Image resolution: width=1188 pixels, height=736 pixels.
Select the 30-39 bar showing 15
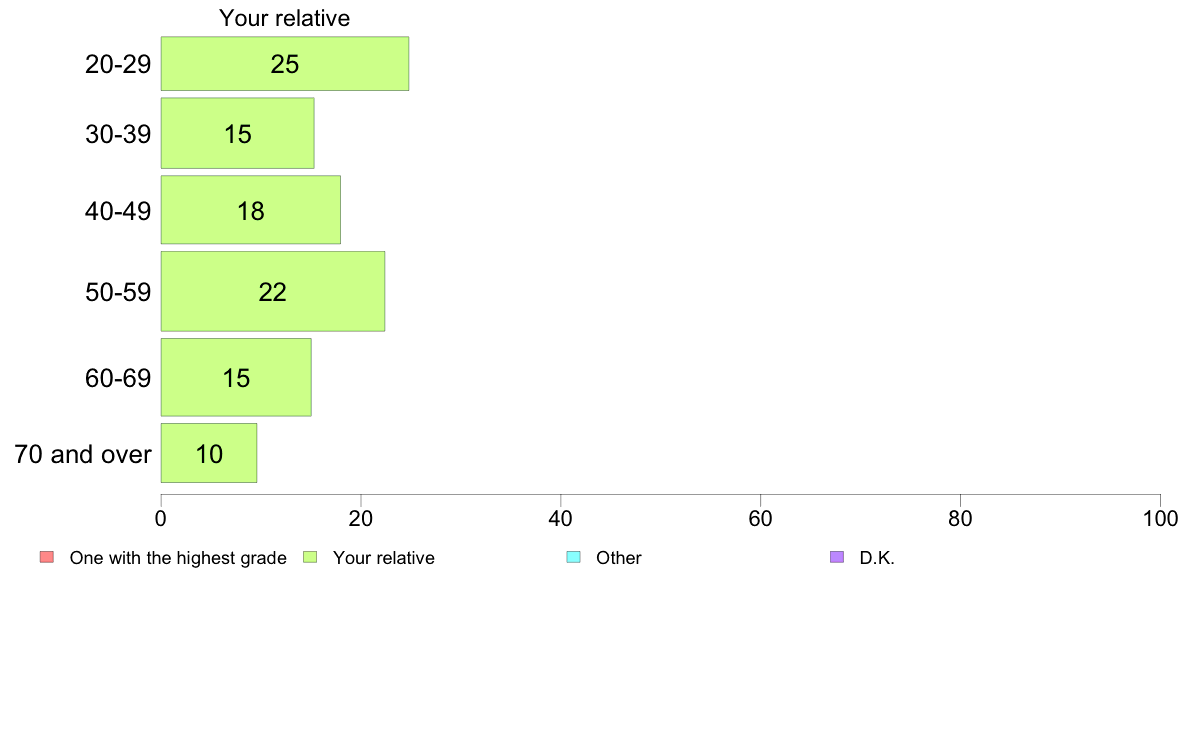(x=237, y=133)
